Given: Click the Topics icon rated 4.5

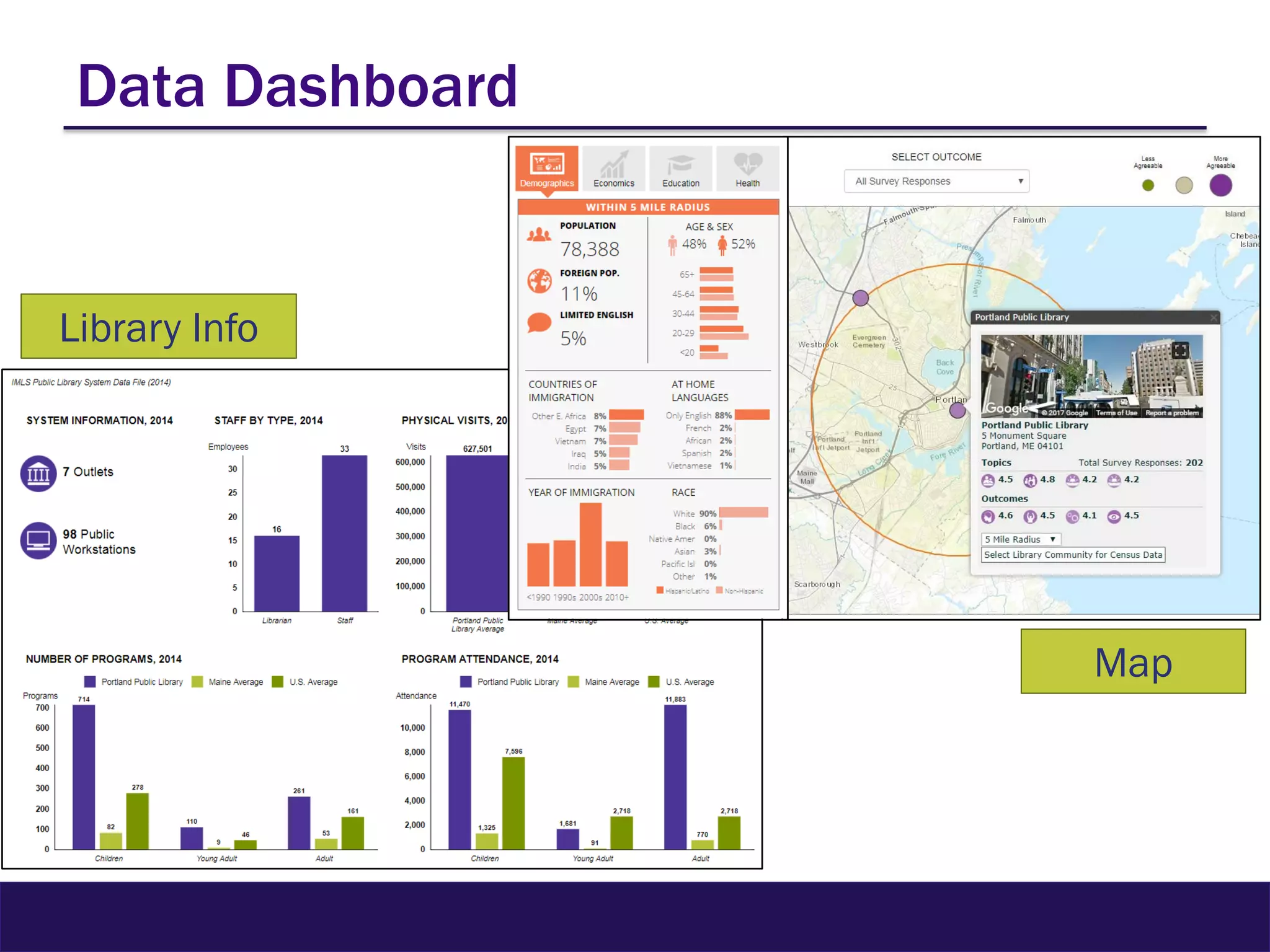Looking at the screenshot, I should 988,480.
